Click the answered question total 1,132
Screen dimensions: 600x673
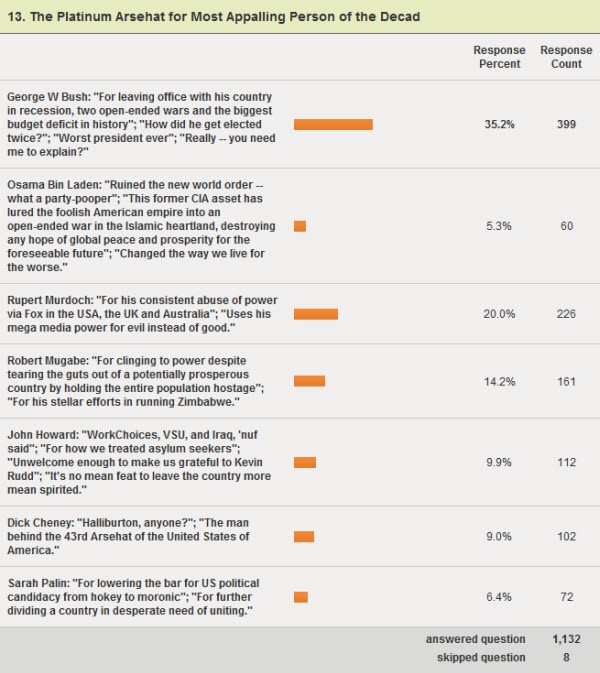(x=566, y=639)
